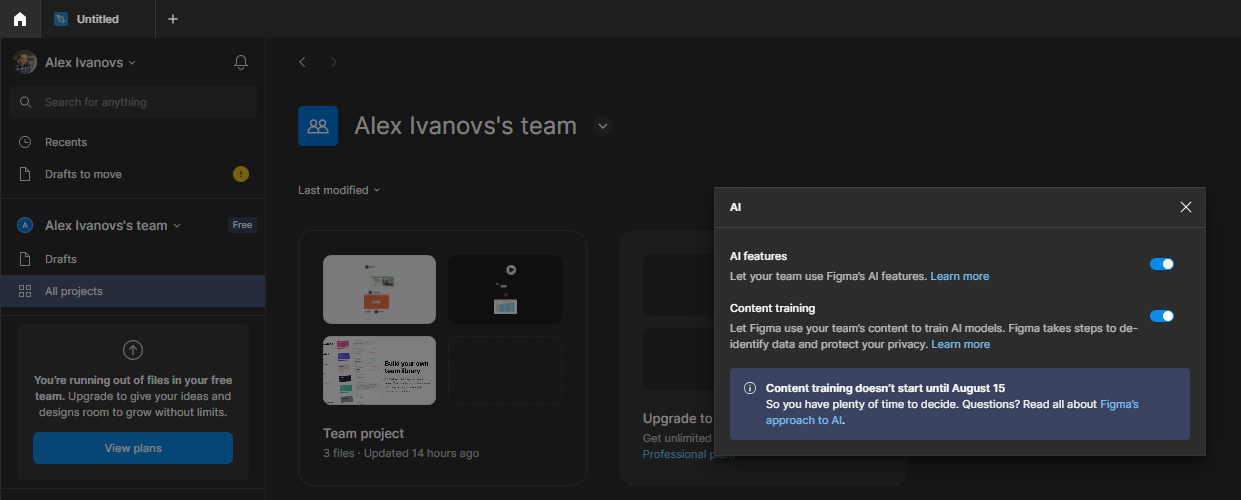Click the Recents clock icon
This screenshot has width=1241, height=500.
pos(25,142)
